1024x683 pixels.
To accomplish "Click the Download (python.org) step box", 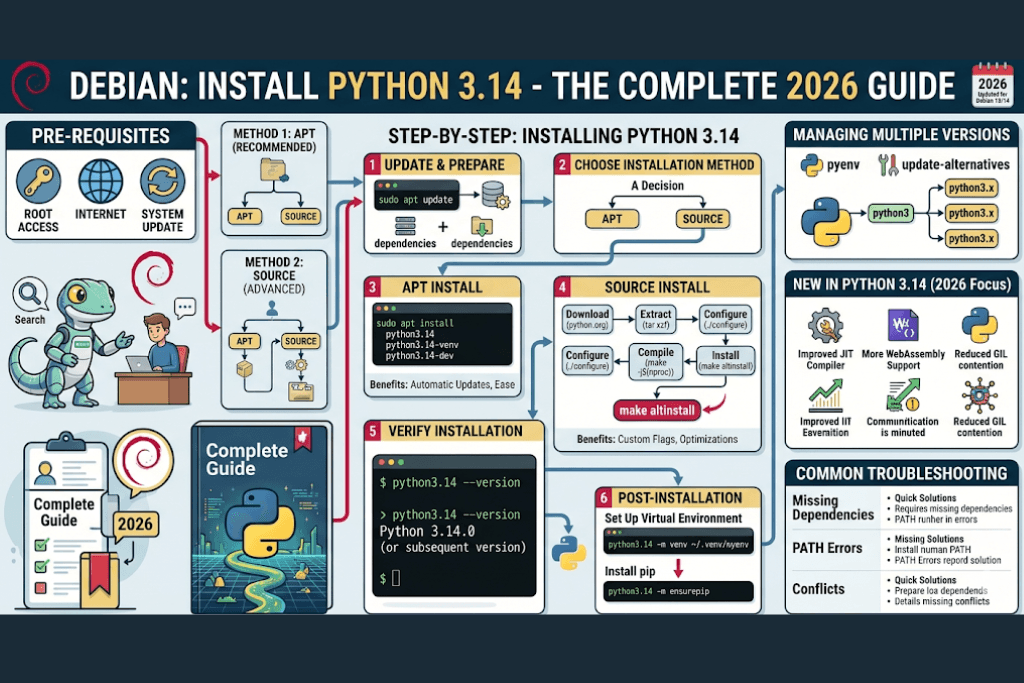I will click(x=587, y=319).
